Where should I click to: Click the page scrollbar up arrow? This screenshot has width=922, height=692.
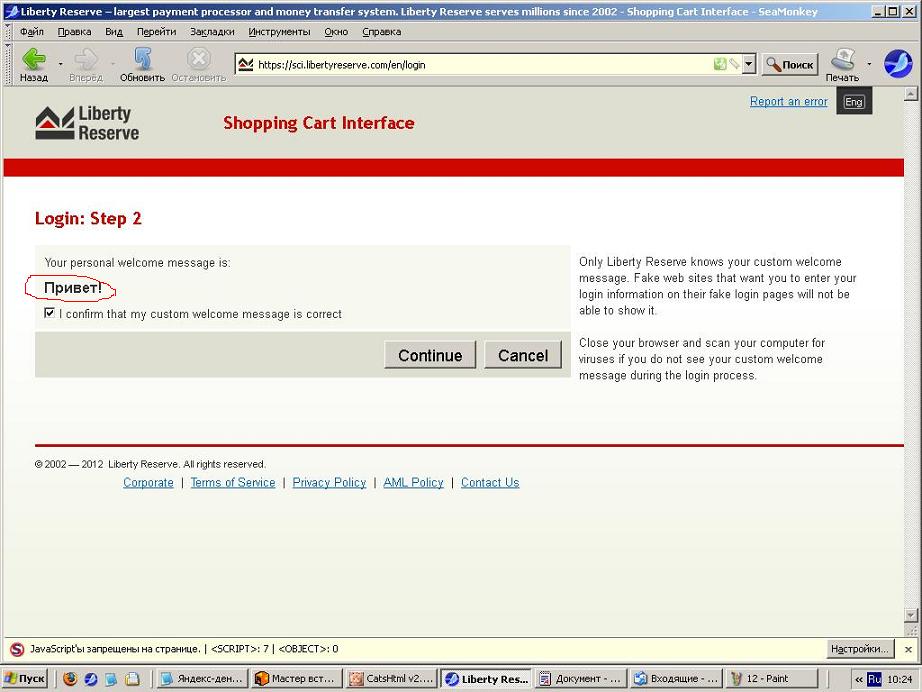click(x=911, y=94)
